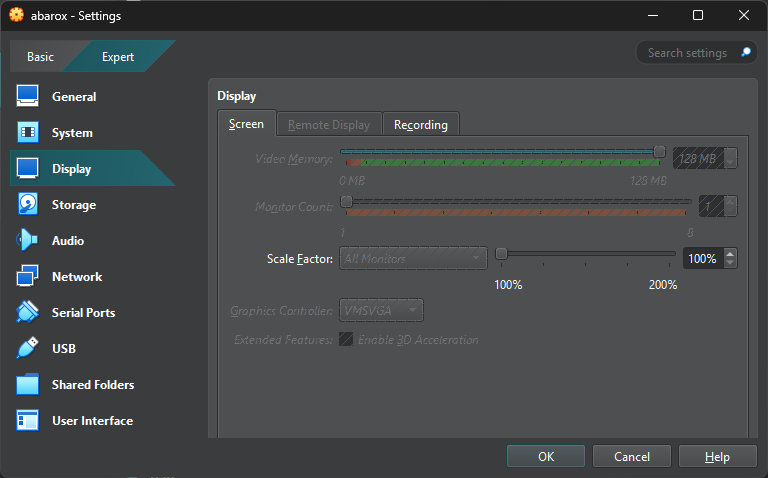768x478 pixels.
Task: Switch to Basic mode tab
Action: 41,57
